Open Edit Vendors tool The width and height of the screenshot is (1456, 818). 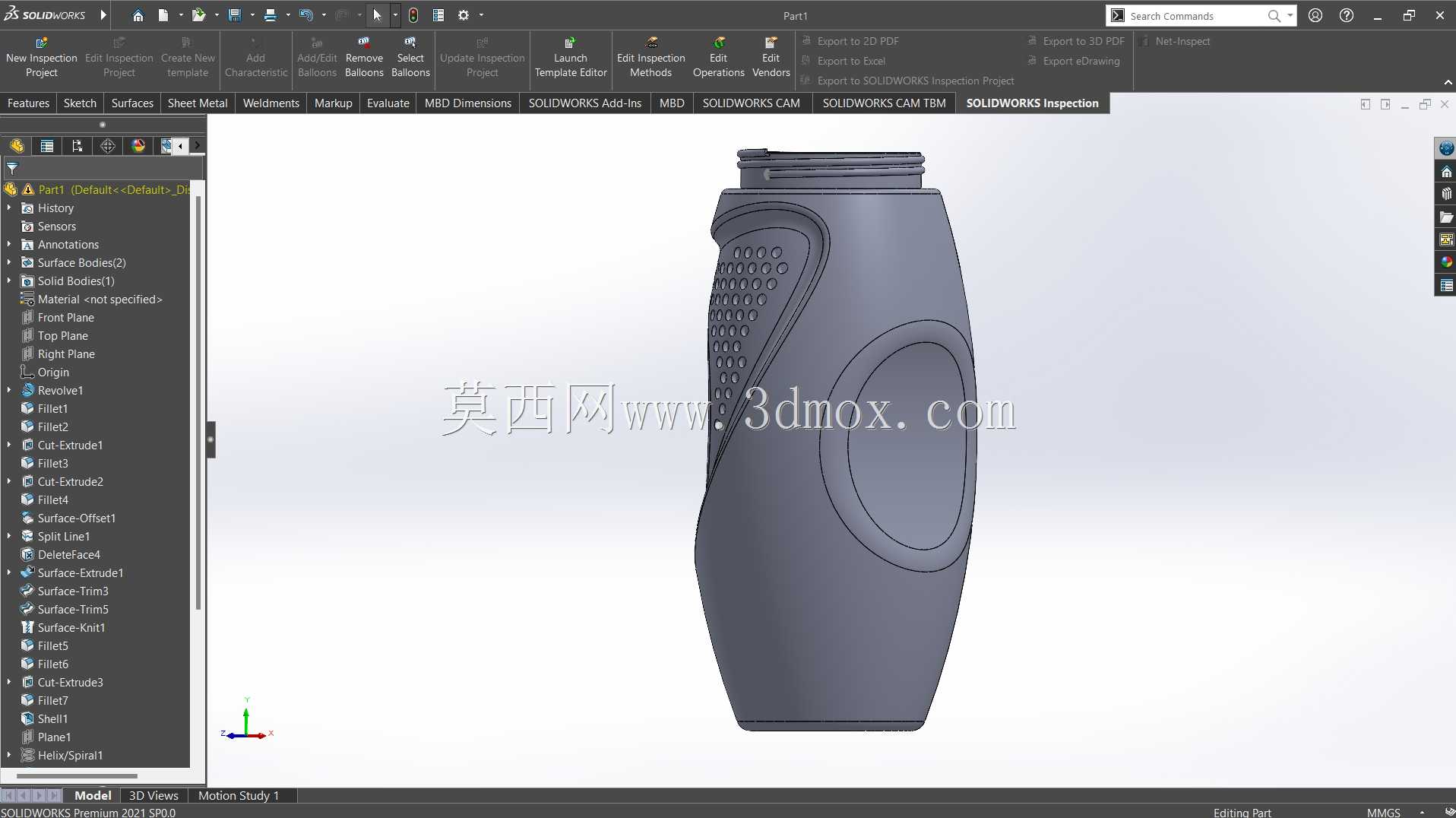pyautogui.click(x=771, y=57)
